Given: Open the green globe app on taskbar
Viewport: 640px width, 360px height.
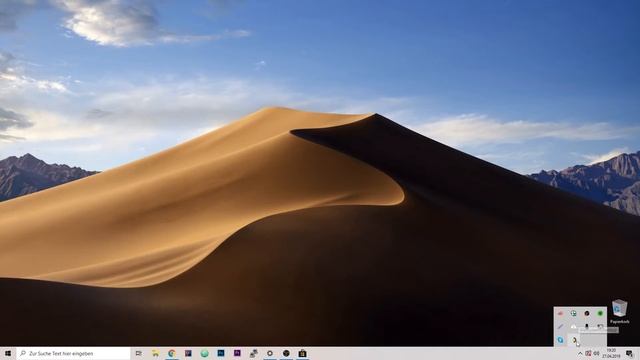Looking at the screenshot, I should [204, 353].
